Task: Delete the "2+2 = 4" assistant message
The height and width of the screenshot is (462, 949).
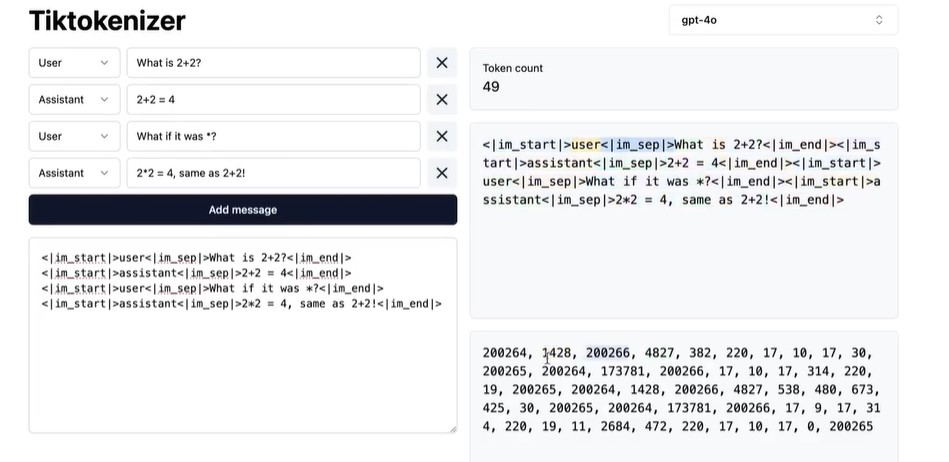Action: pos(441,100)
